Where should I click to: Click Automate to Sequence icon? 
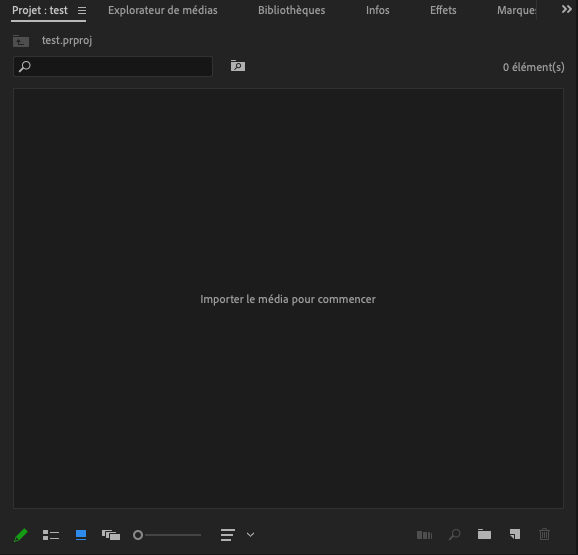pos(424,535)
